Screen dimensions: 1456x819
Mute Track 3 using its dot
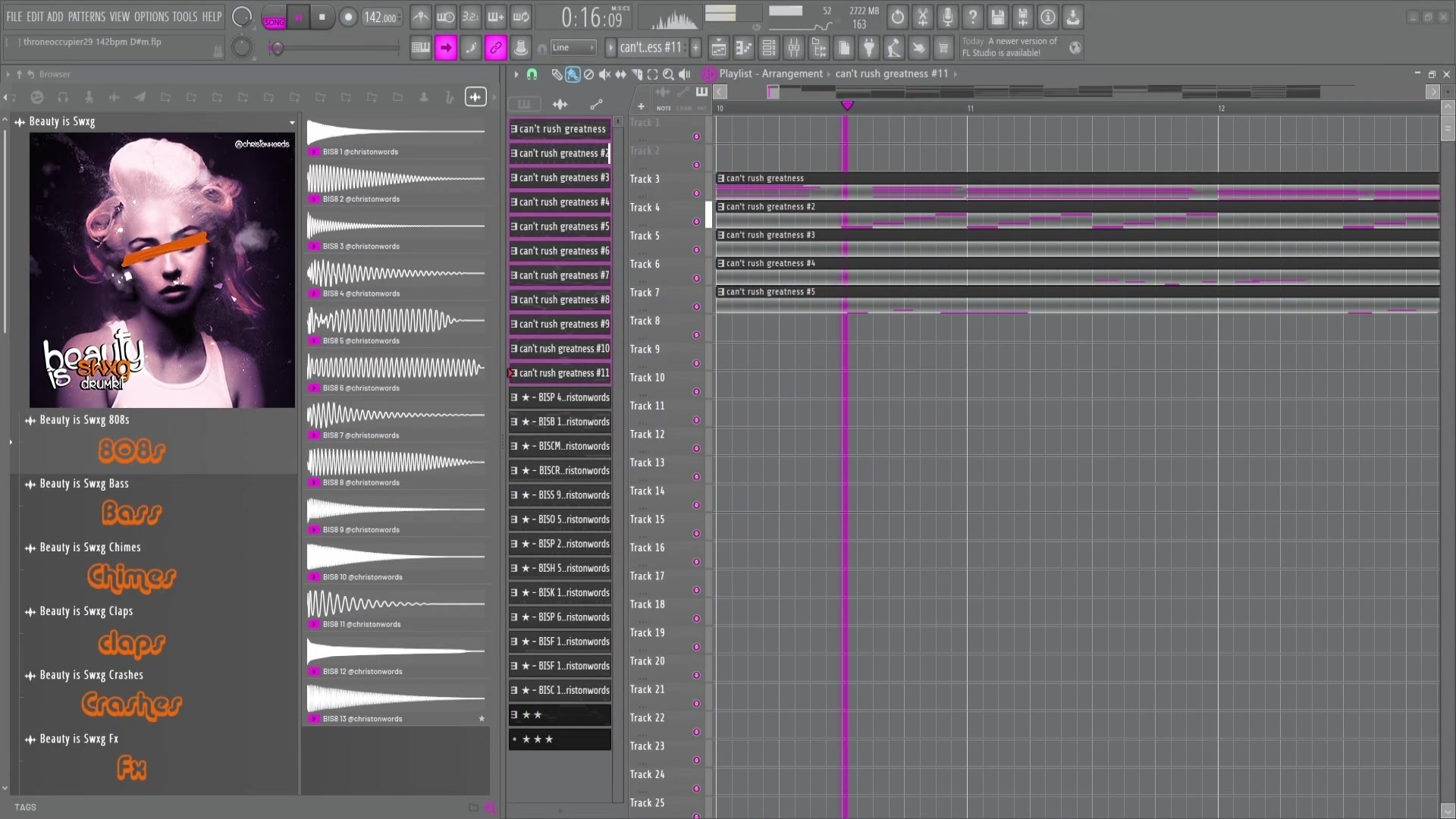click(x=696, y=193)
